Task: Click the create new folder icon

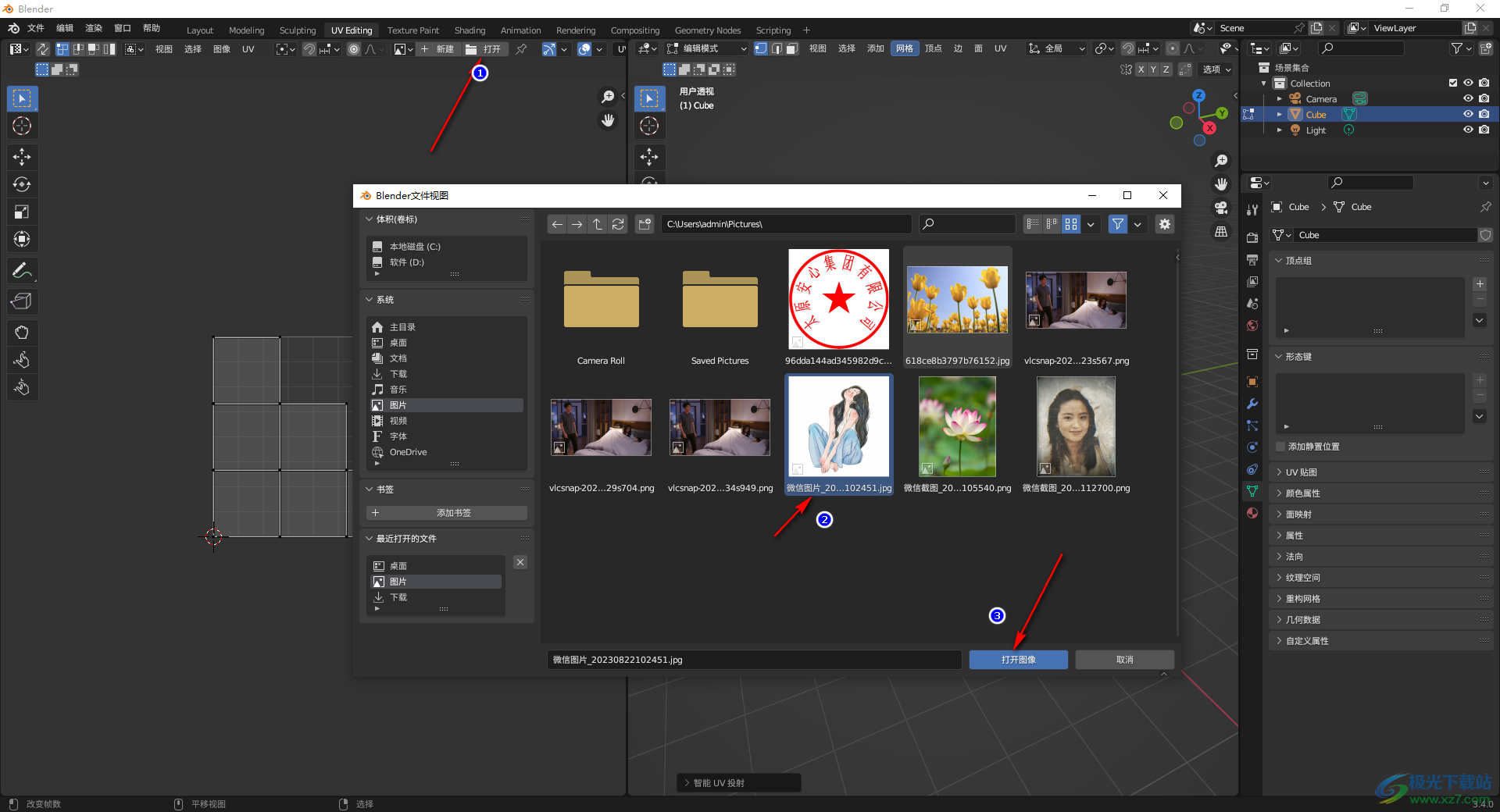Action: point(645,224)
